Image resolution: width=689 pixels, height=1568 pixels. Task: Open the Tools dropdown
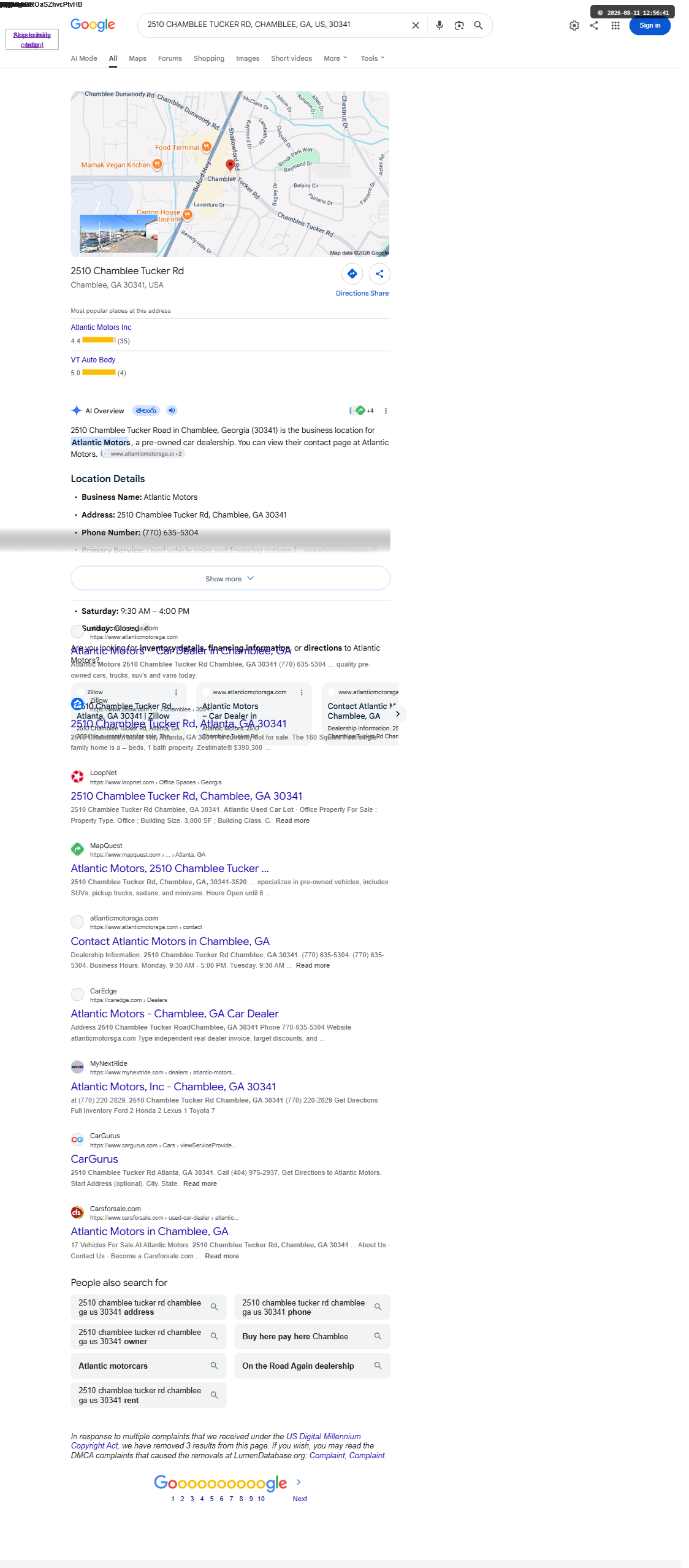pyautogui.click(x=373, y=58)
